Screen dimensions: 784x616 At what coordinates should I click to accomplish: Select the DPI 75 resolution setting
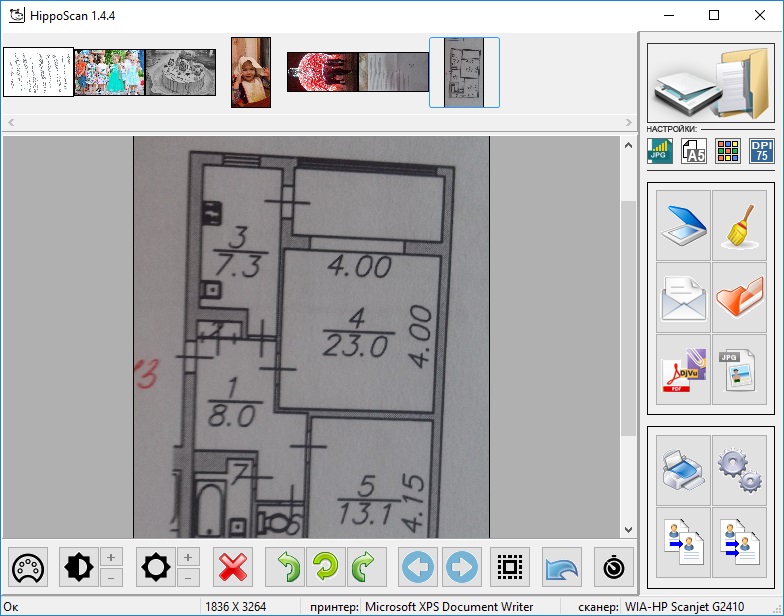(x=762, y=151)
